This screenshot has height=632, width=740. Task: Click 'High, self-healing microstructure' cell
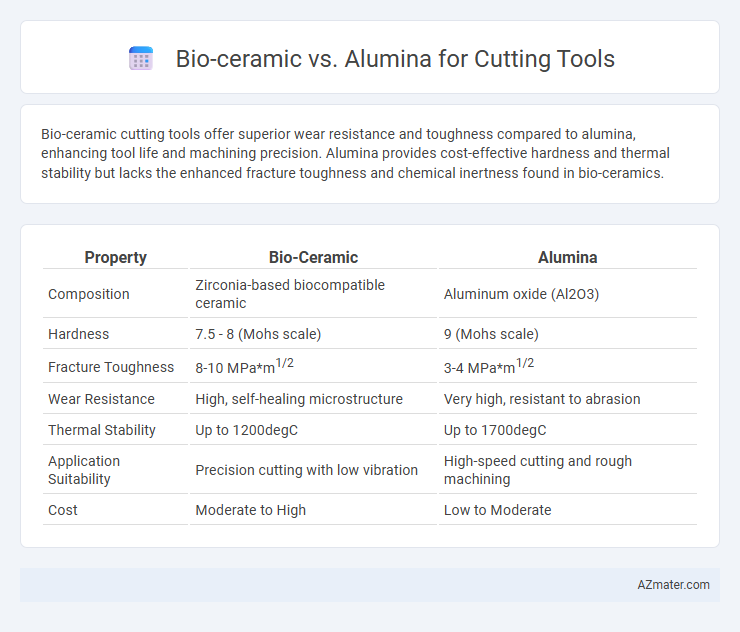coord(299,399)
